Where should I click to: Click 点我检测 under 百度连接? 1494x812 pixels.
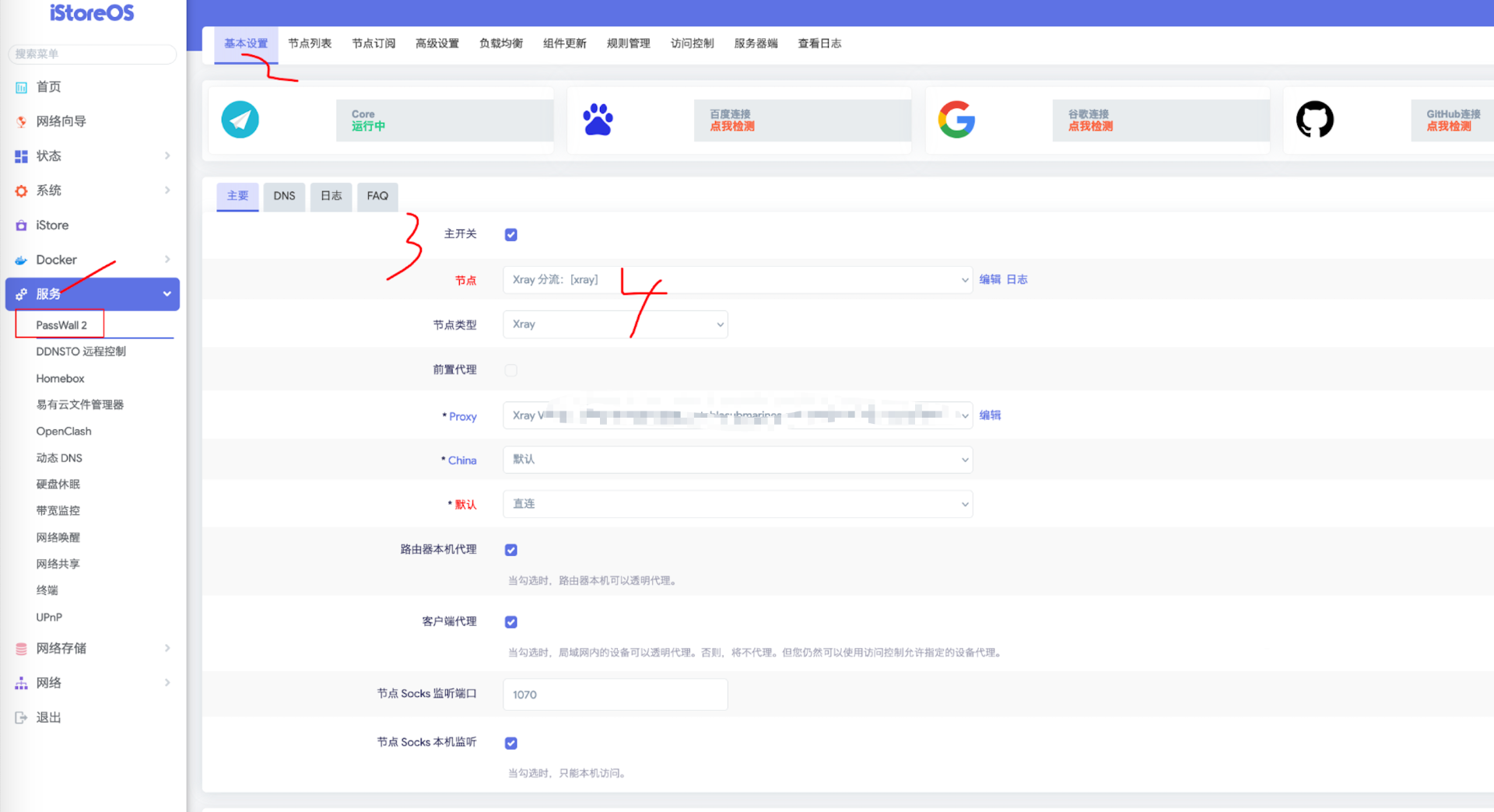point(731,126)
